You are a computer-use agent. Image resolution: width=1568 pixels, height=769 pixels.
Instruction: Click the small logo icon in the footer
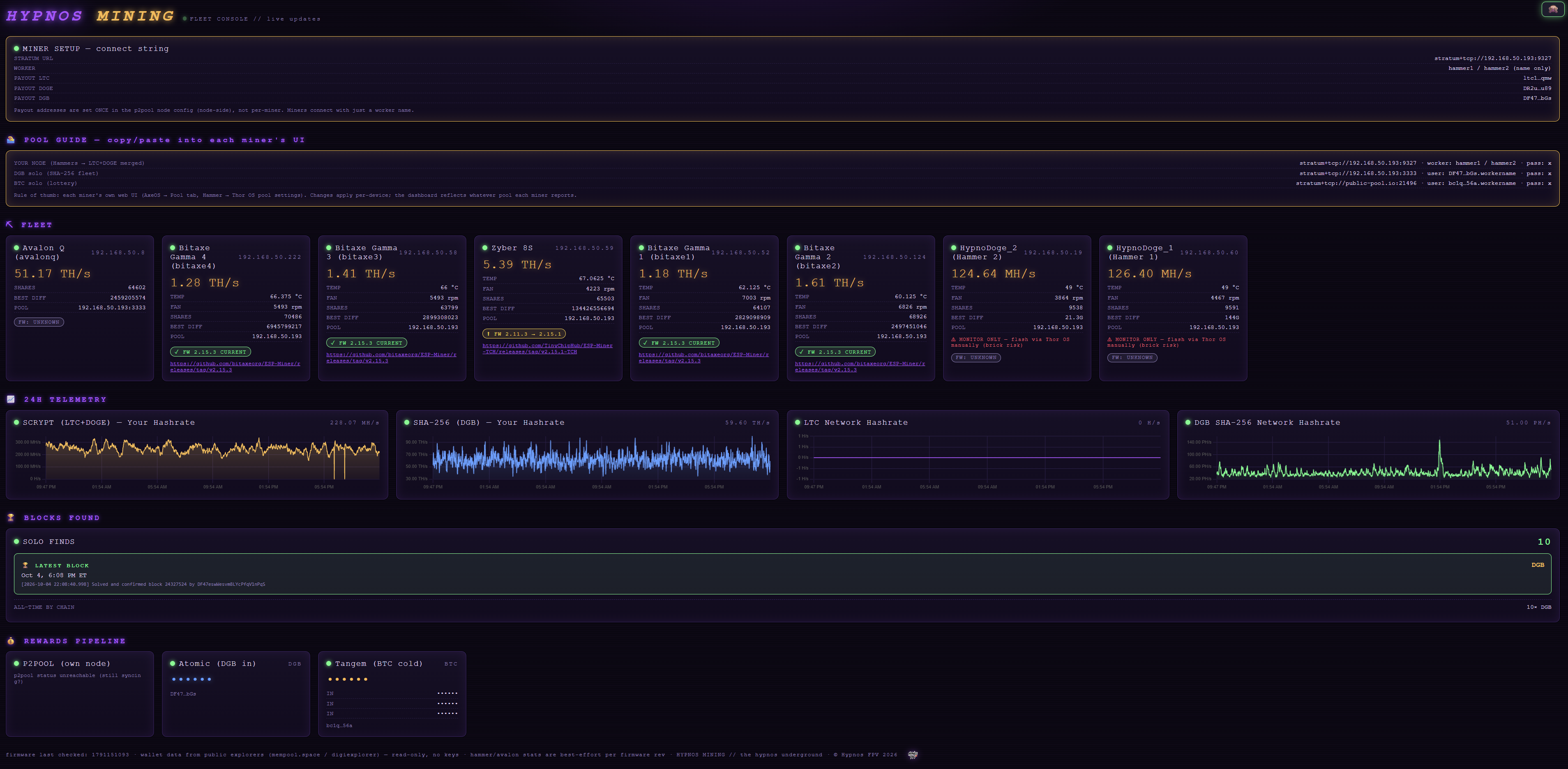click(x=913, y=755)
